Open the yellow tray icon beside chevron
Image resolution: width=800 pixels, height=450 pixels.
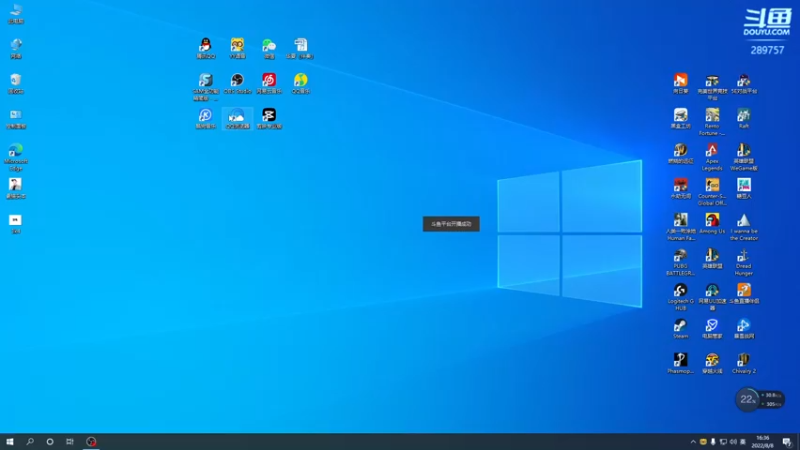tap(703, 442)
